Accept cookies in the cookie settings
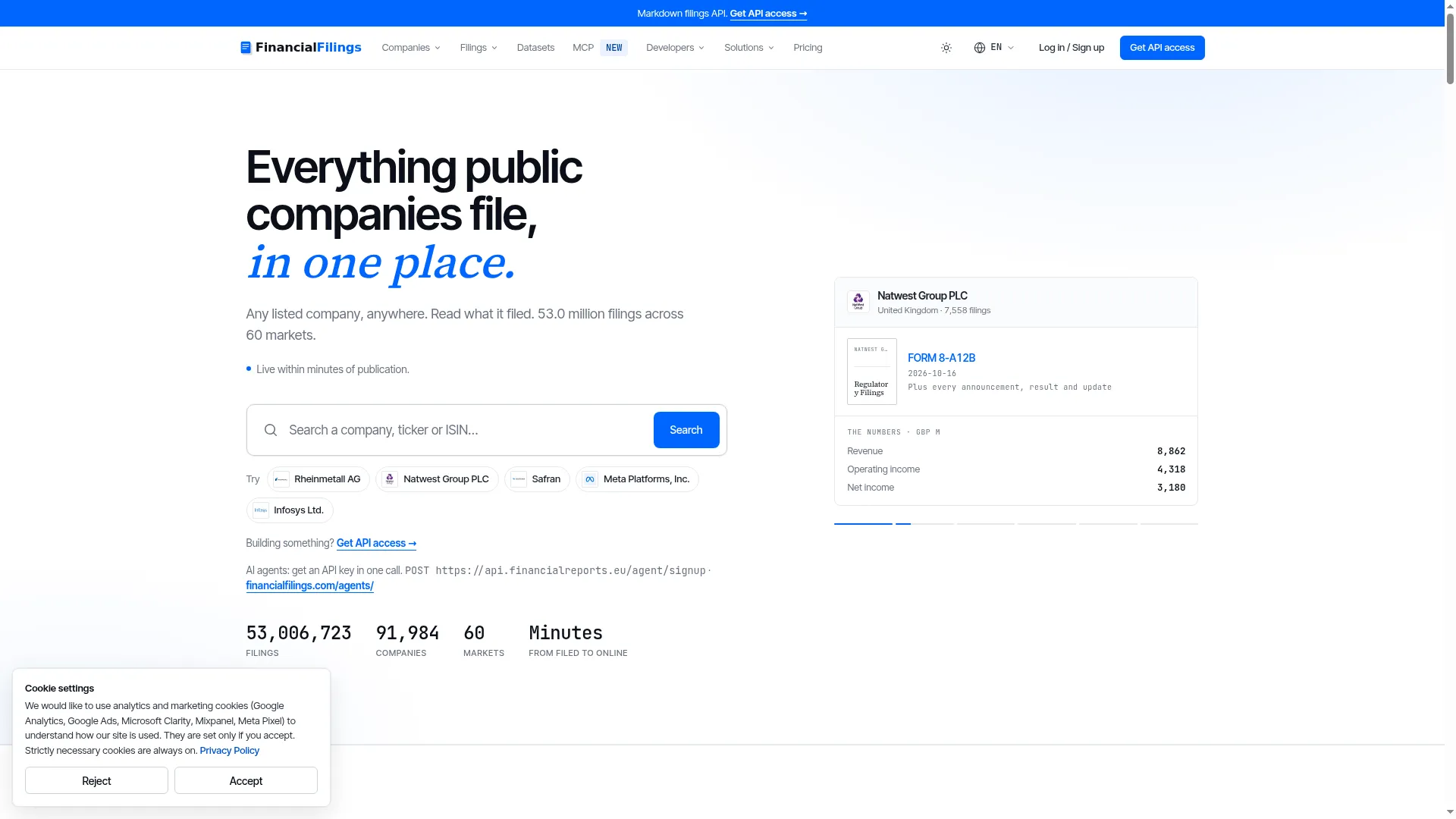The width and height of the screenshot is (1456, 819). (246, 780)
